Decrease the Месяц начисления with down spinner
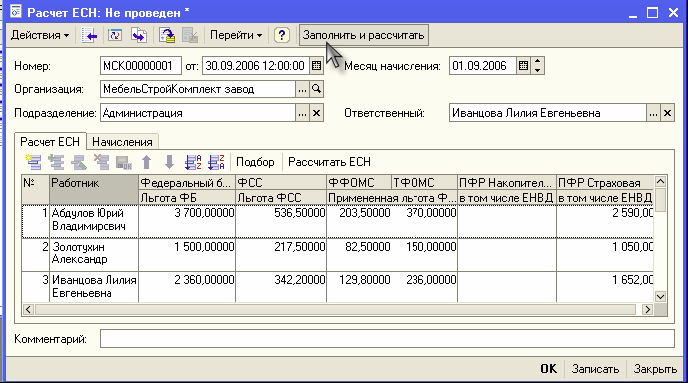Viewport: 688px width, 383px height. click(x=538, y=70)
